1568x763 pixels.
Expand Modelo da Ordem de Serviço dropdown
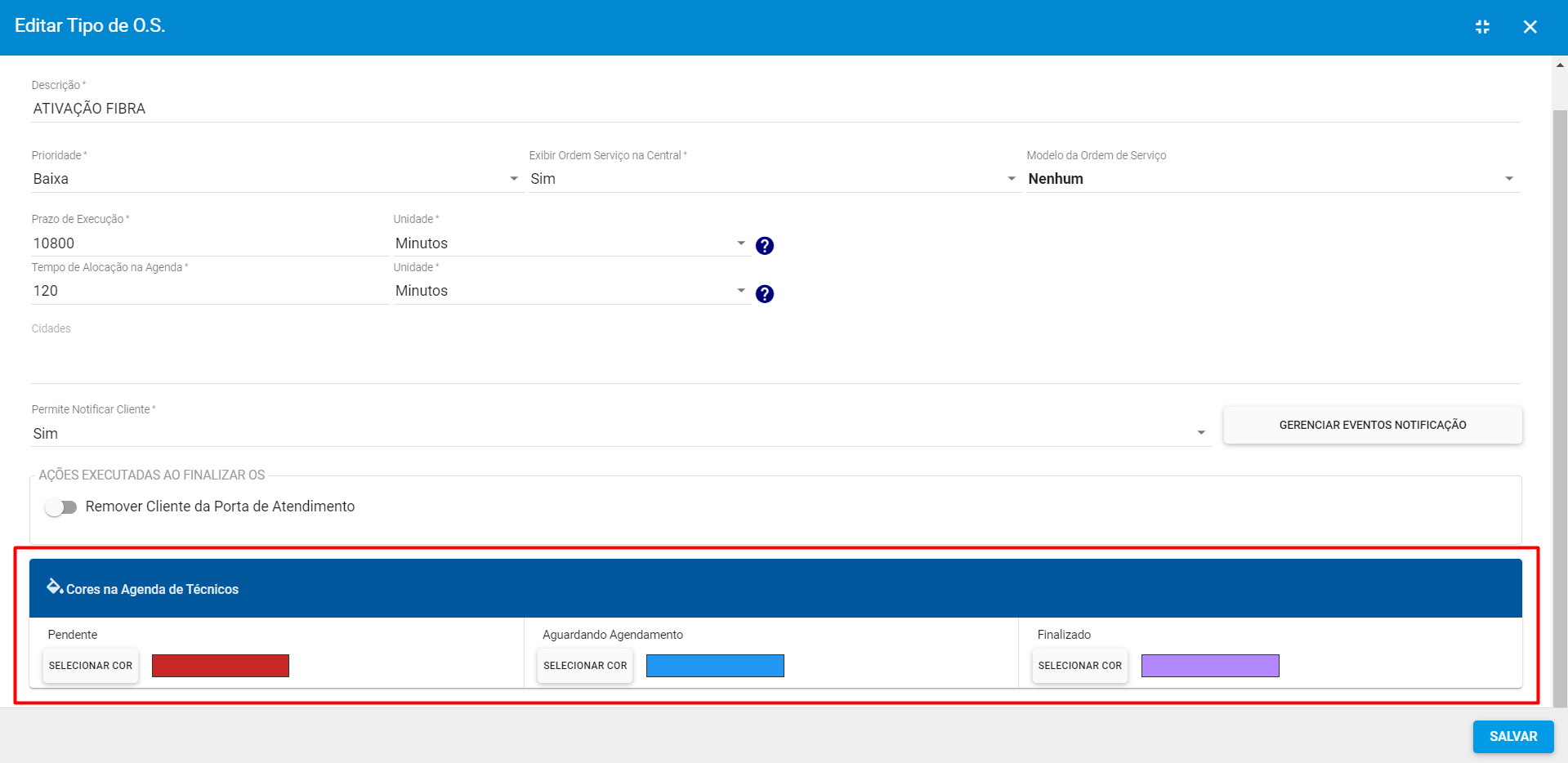point(1273,179)
